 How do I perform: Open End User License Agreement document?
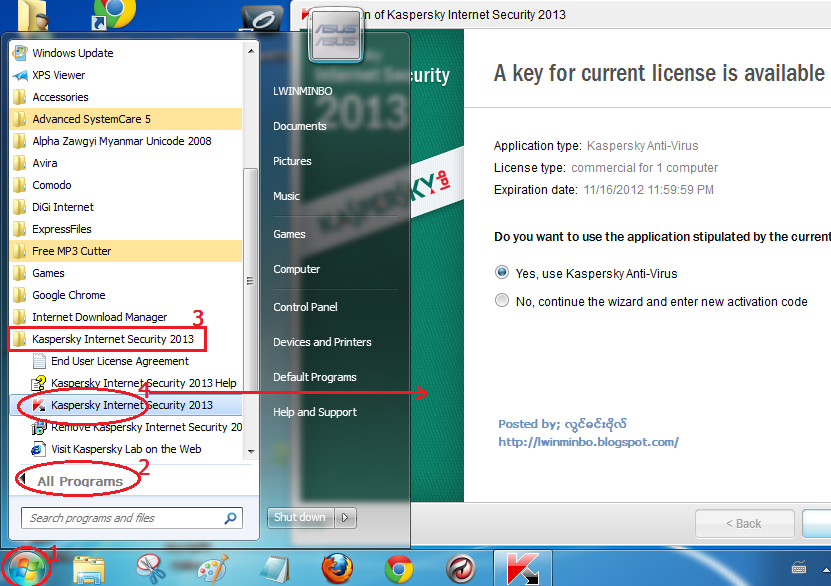point(126,361)
